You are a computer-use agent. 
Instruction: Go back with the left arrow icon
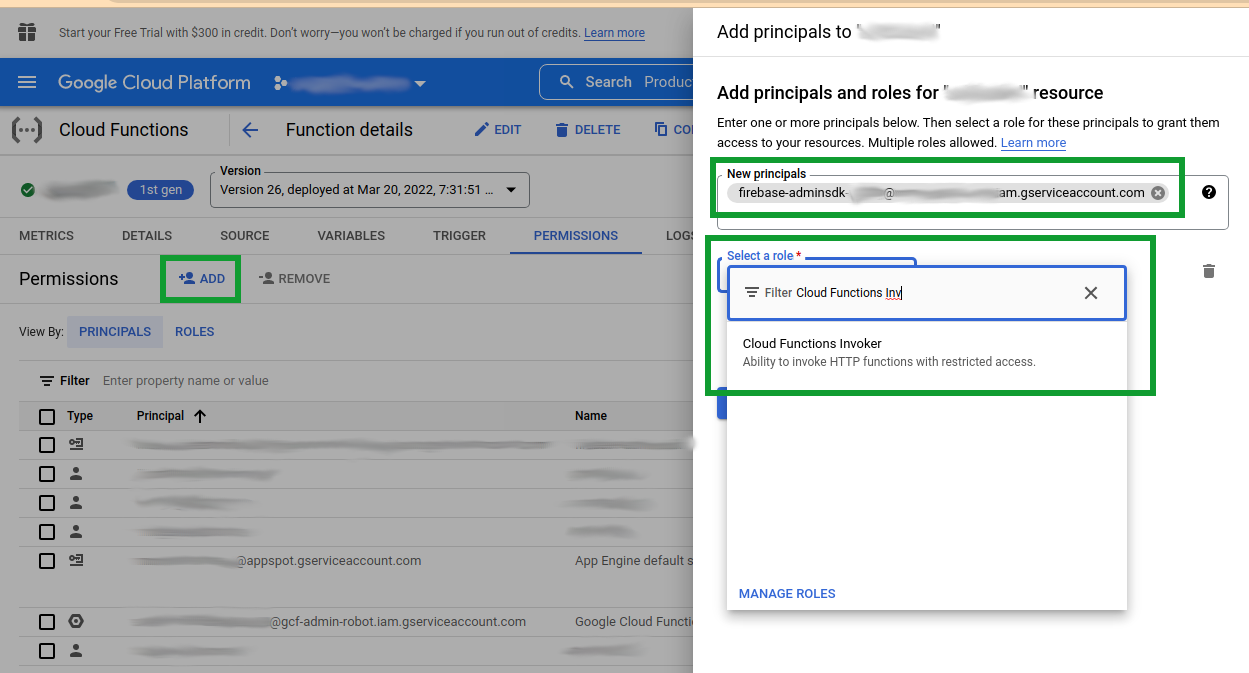click(x=250, y=130)
